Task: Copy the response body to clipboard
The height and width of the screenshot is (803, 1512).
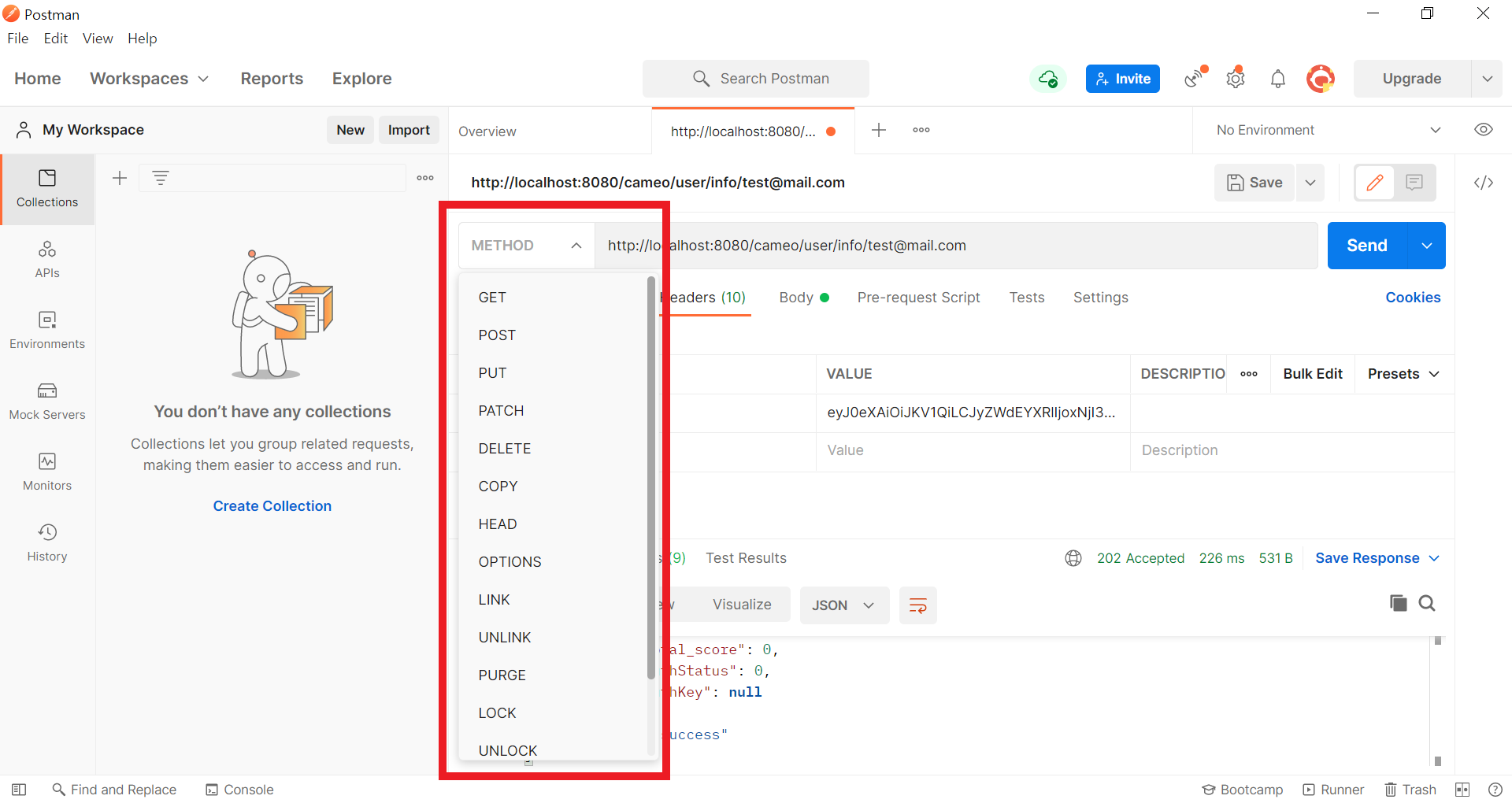Action: pyautogui.click(x=1399, y=603)
